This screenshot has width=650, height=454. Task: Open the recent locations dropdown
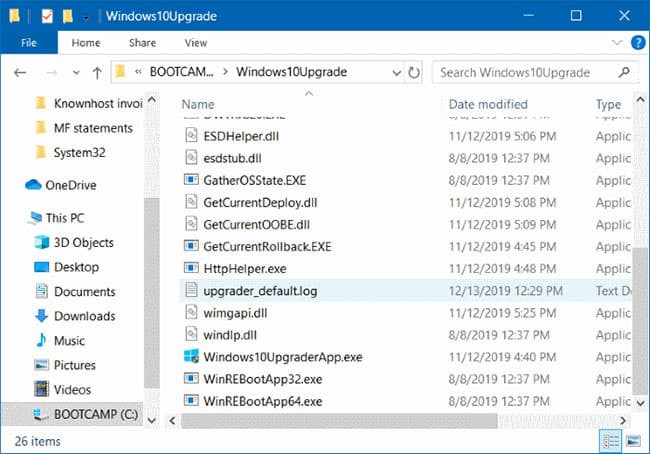[x=76, y=73]
